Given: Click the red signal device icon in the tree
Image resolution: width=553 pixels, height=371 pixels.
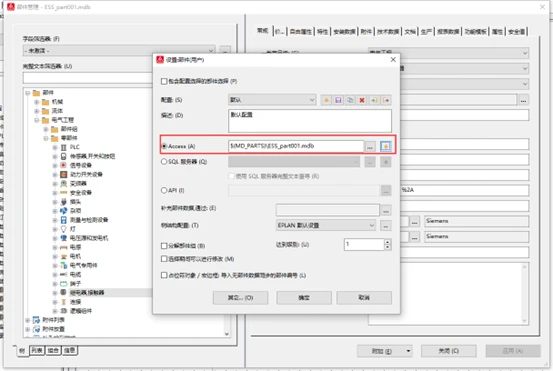Looking at the screenshot, I should click(x=63, y=165).
